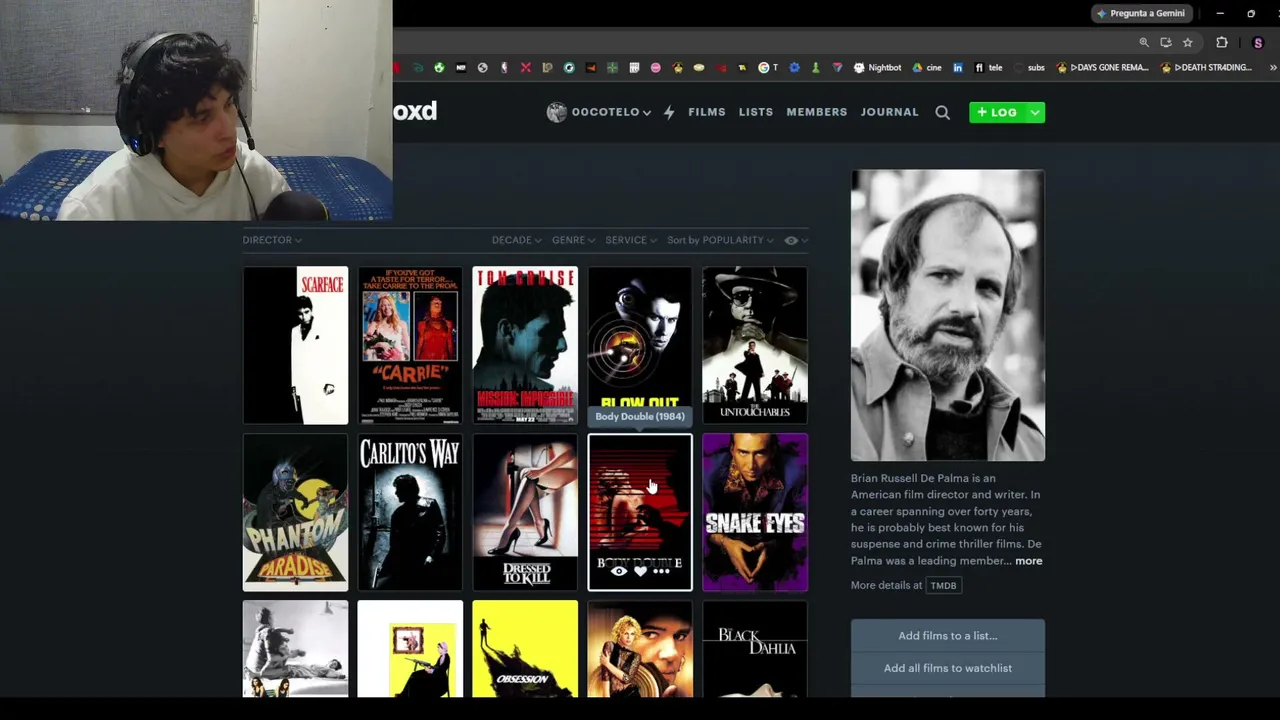Open the LinkedIn bookmark icon

[957, 68]
